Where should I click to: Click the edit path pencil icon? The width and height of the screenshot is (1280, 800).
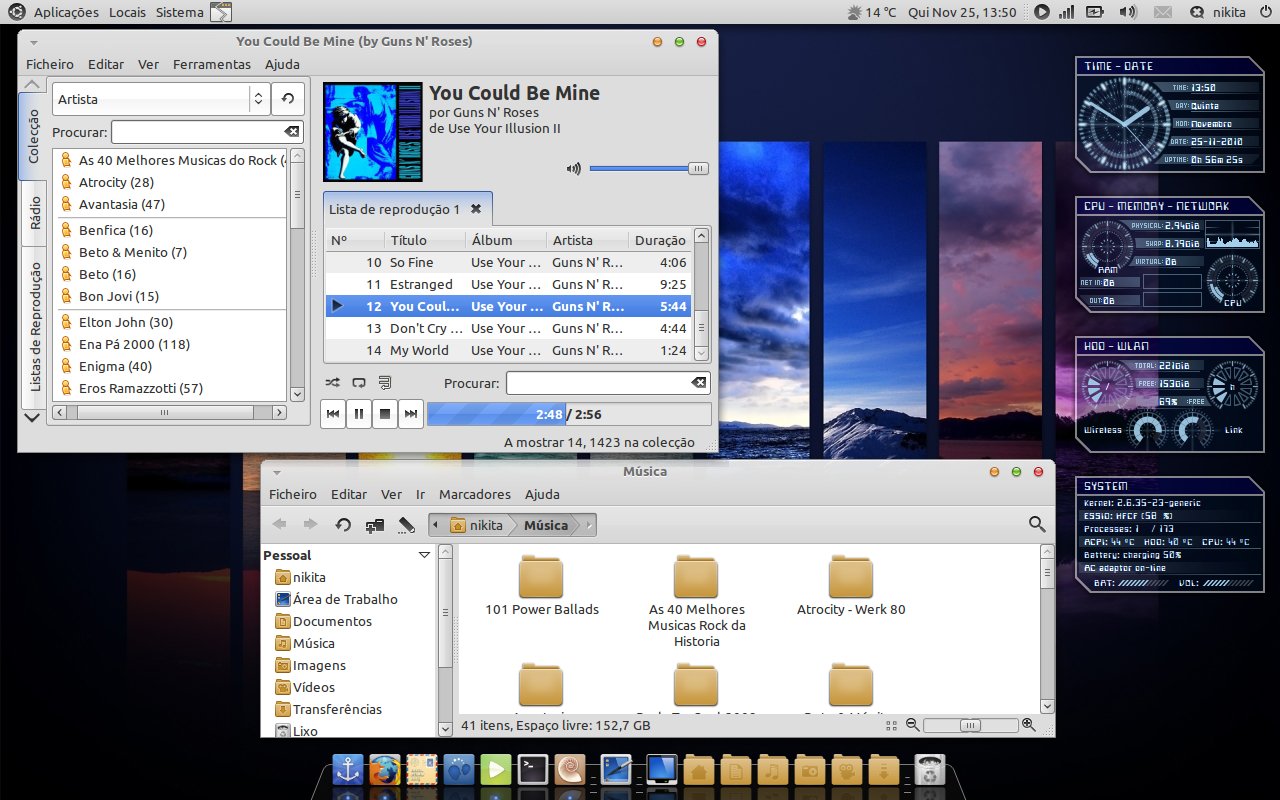point(406,524)
